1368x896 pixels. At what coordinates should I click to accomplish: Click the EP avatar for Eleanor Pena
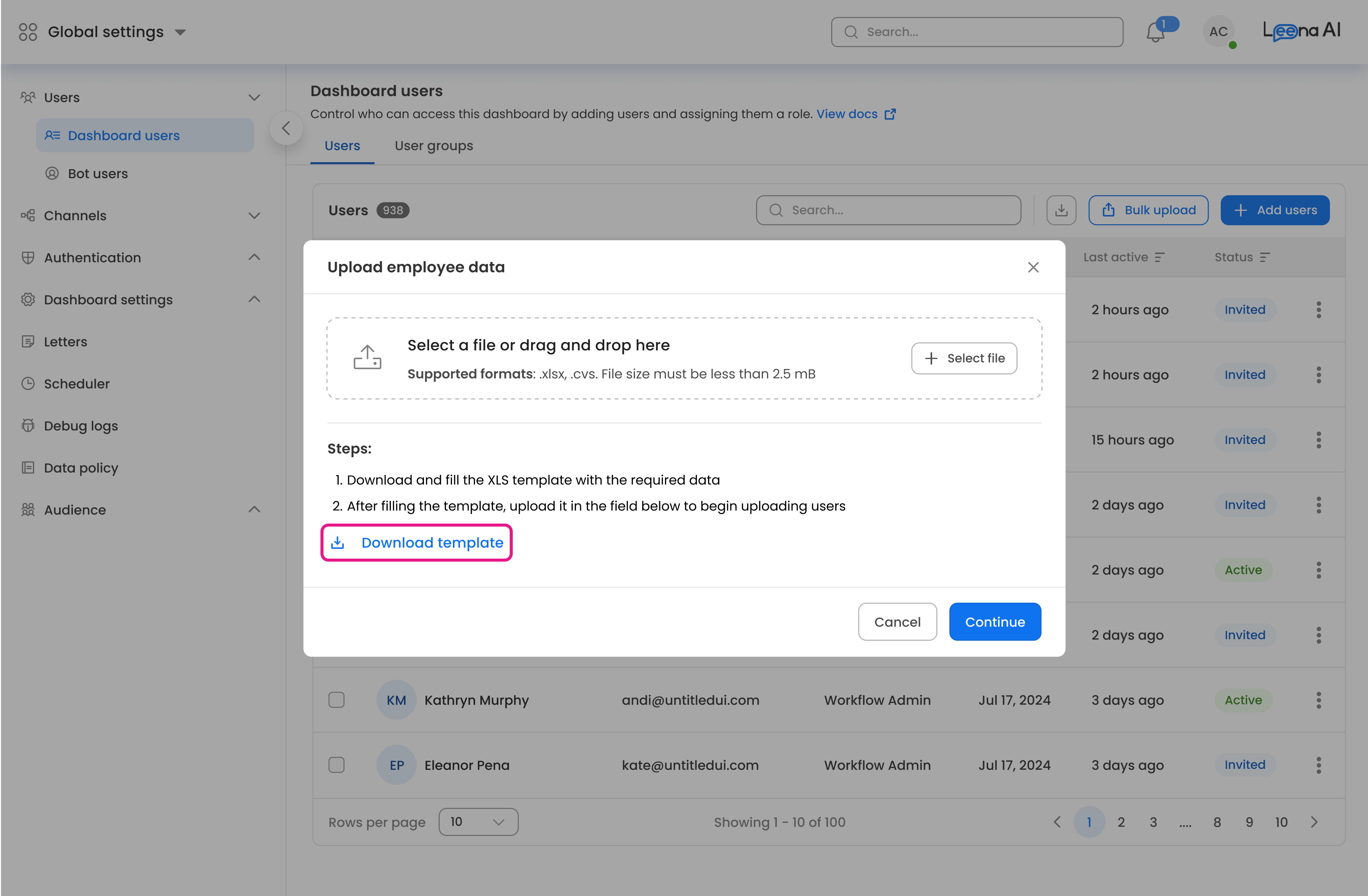[x=396, y=765]
